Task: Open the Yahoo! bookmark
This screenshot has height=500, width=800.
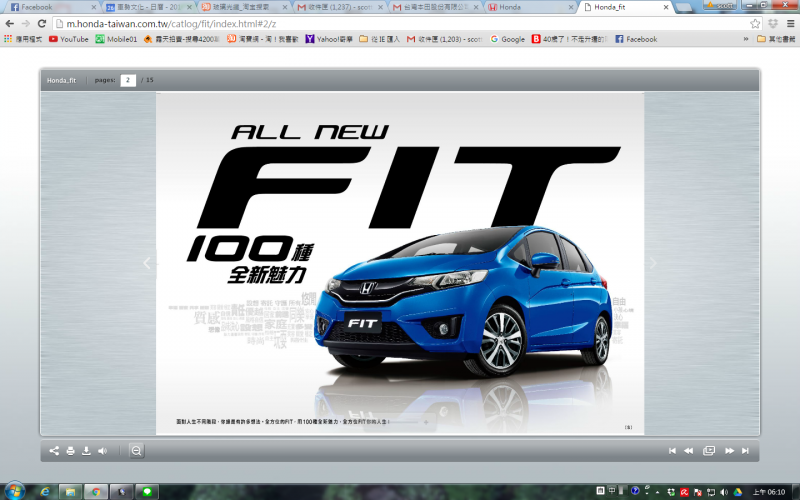Action: [x=329, y=39]
